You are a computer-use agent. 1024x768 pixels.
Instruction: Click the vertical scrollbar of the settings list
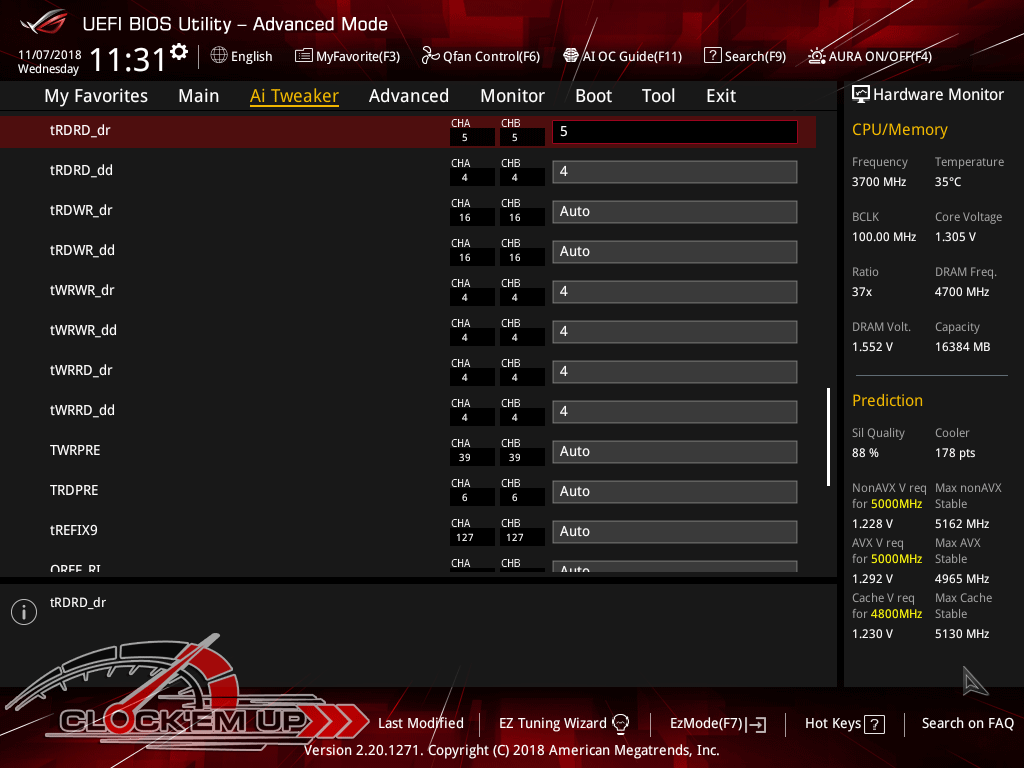(x=828, y=436)
